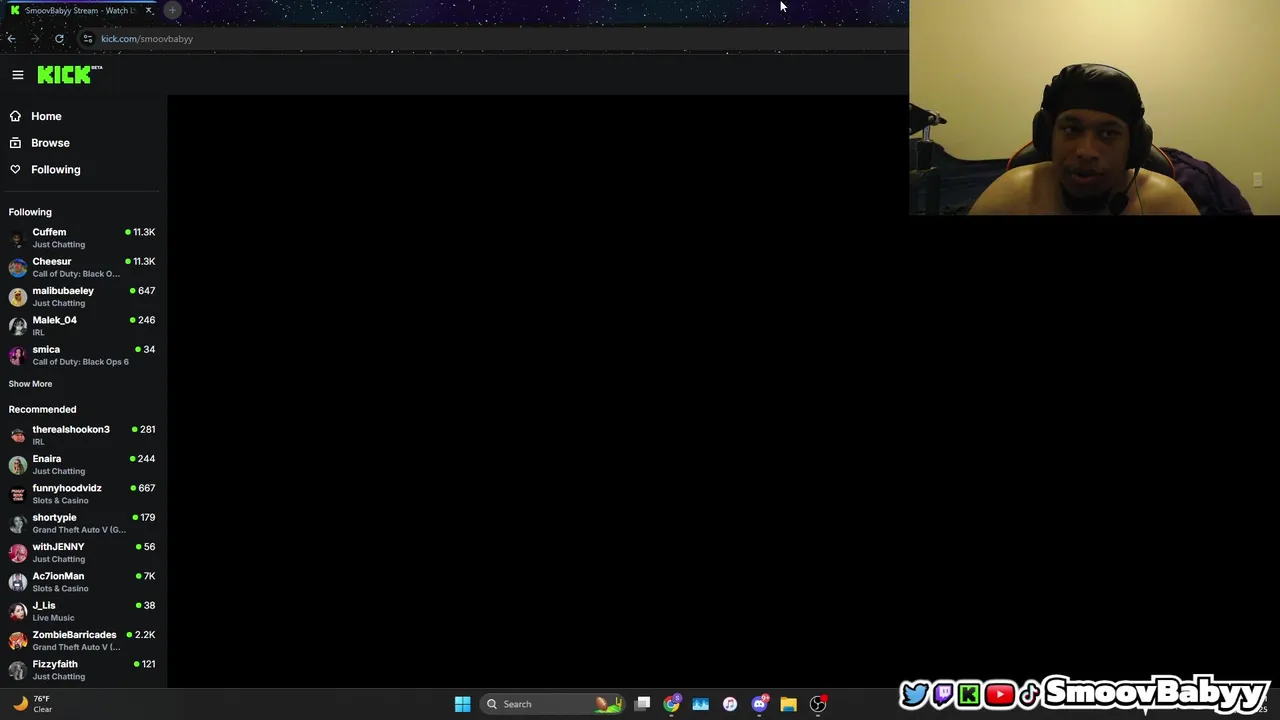Go back in the browser

(x=11, y=39)
